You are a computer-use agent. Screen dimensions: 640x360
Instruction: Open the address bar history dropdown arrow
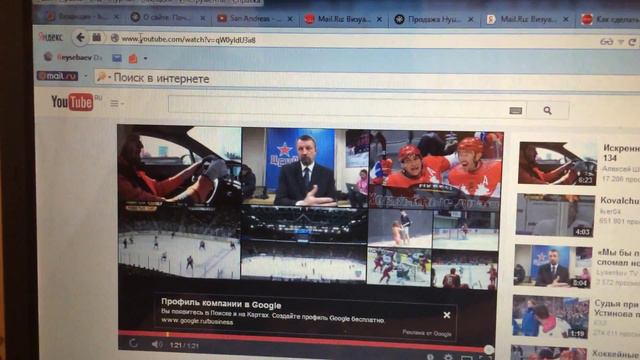pyautogui.click(x=621, y=42)
